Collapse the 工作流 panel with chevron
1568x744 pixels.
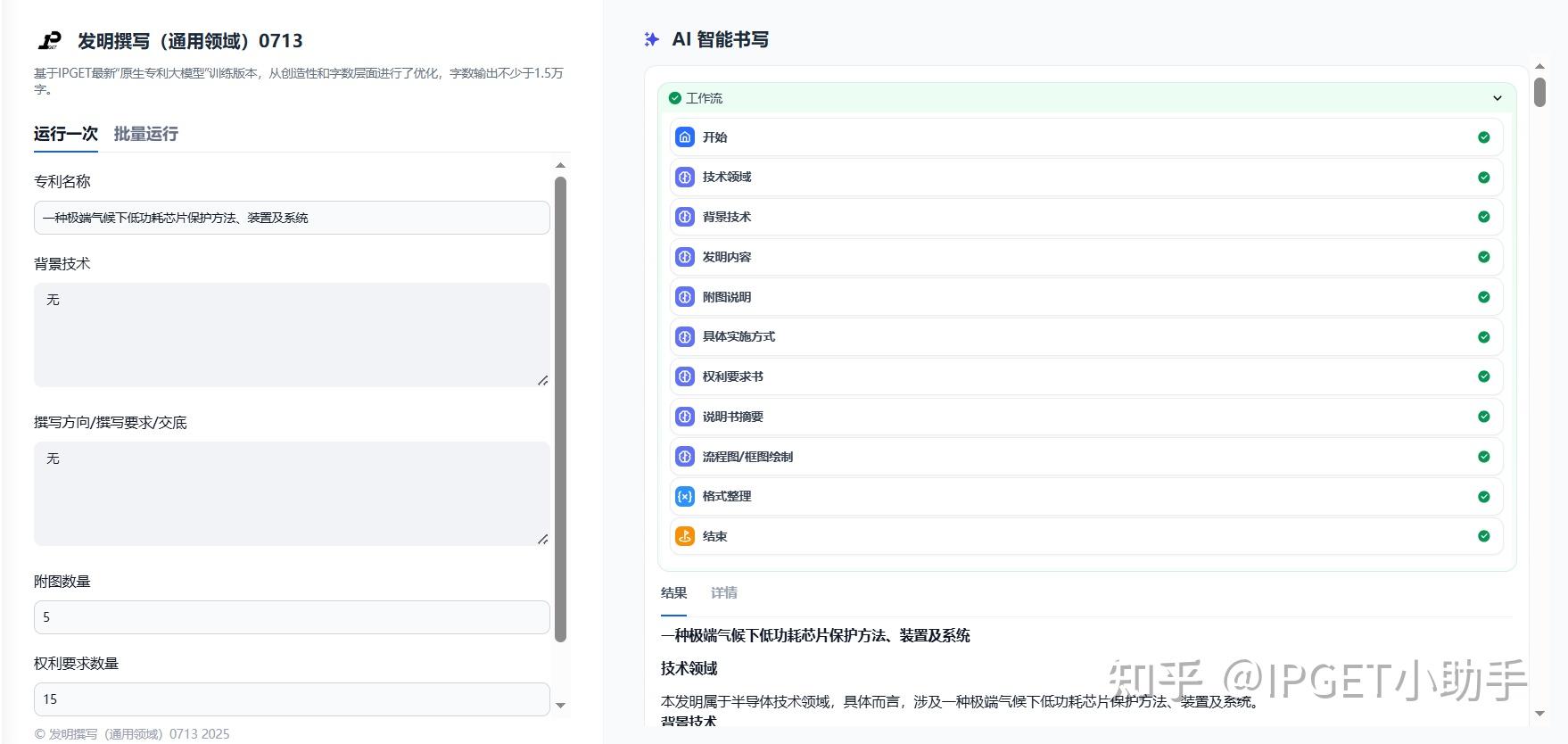pyautogui.click(x=1497, y=98)
